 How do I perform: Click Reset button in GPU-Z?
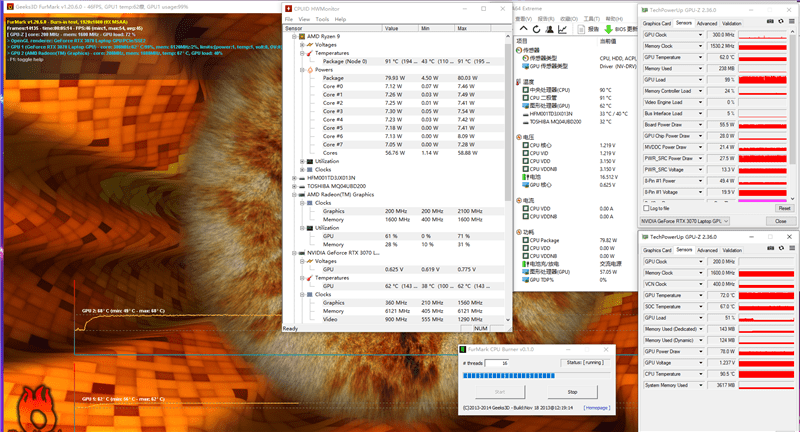coord(784,208)
